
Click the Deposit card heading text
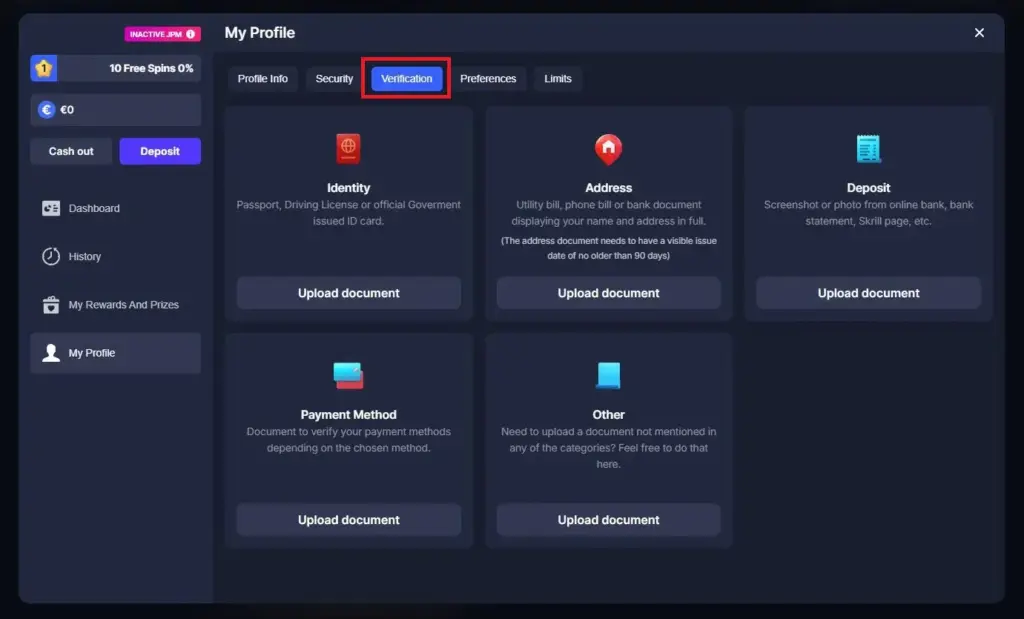point(869,187)
